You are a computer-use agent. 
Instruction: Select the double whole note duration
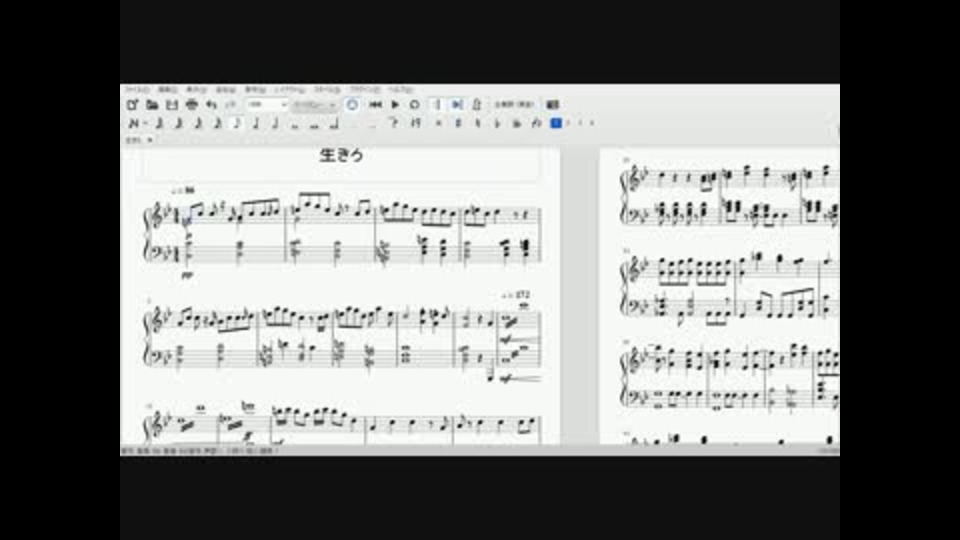(314, 124)
